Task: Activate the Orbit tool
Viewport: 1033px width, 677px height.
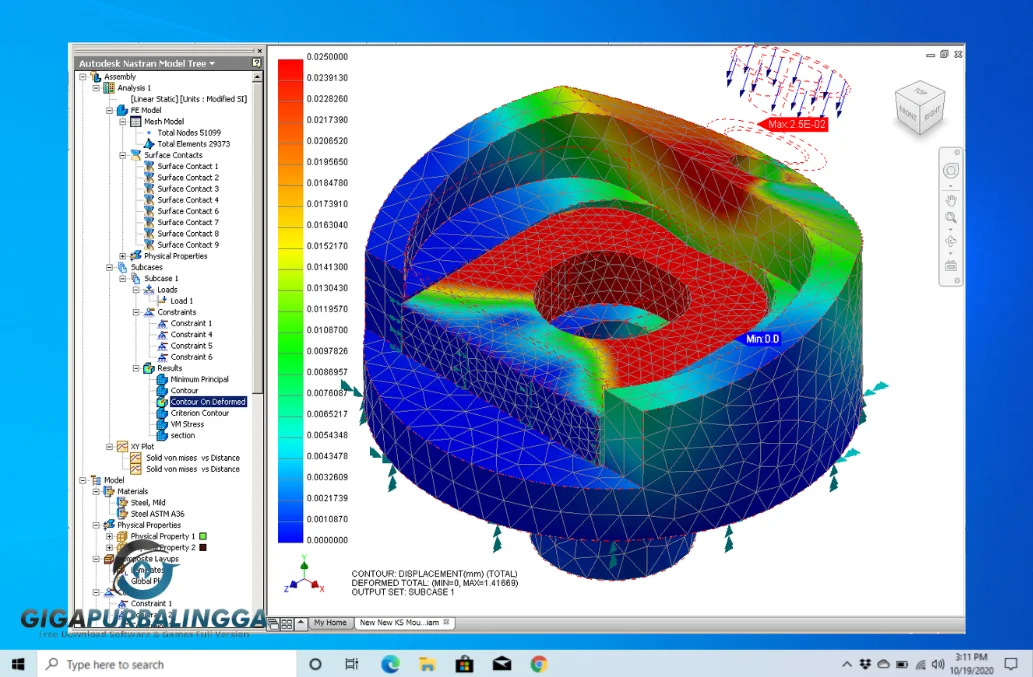Action: 950,240
